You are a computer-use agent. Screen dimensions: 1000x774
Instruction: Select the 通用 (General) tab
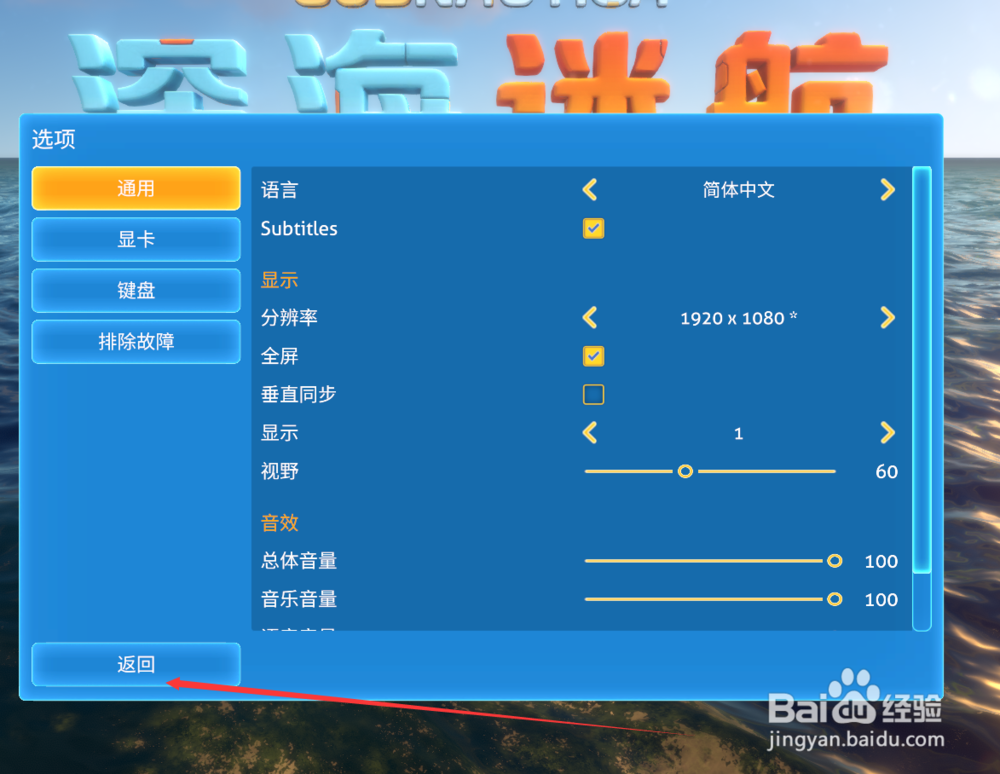[136, 189]
